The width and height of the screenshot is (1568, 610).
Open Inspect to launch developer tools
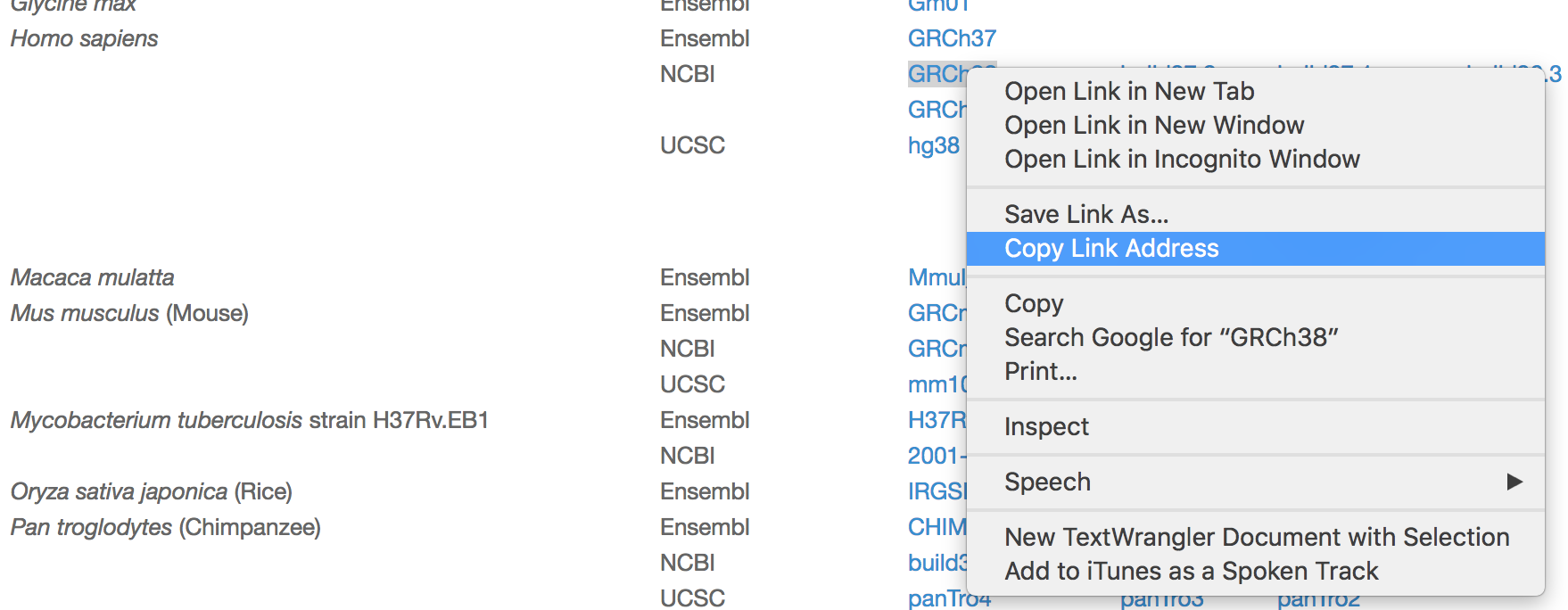pos(1046,426)
